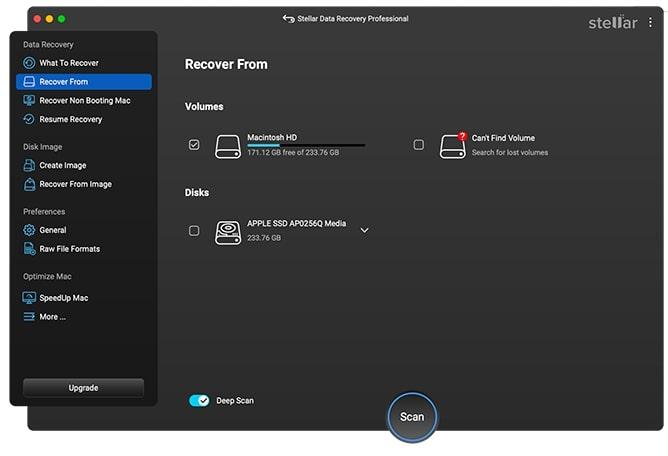Screen dimensions: 668x456
Task: Click the green zoom window button
Action: [x=62, y=19]
